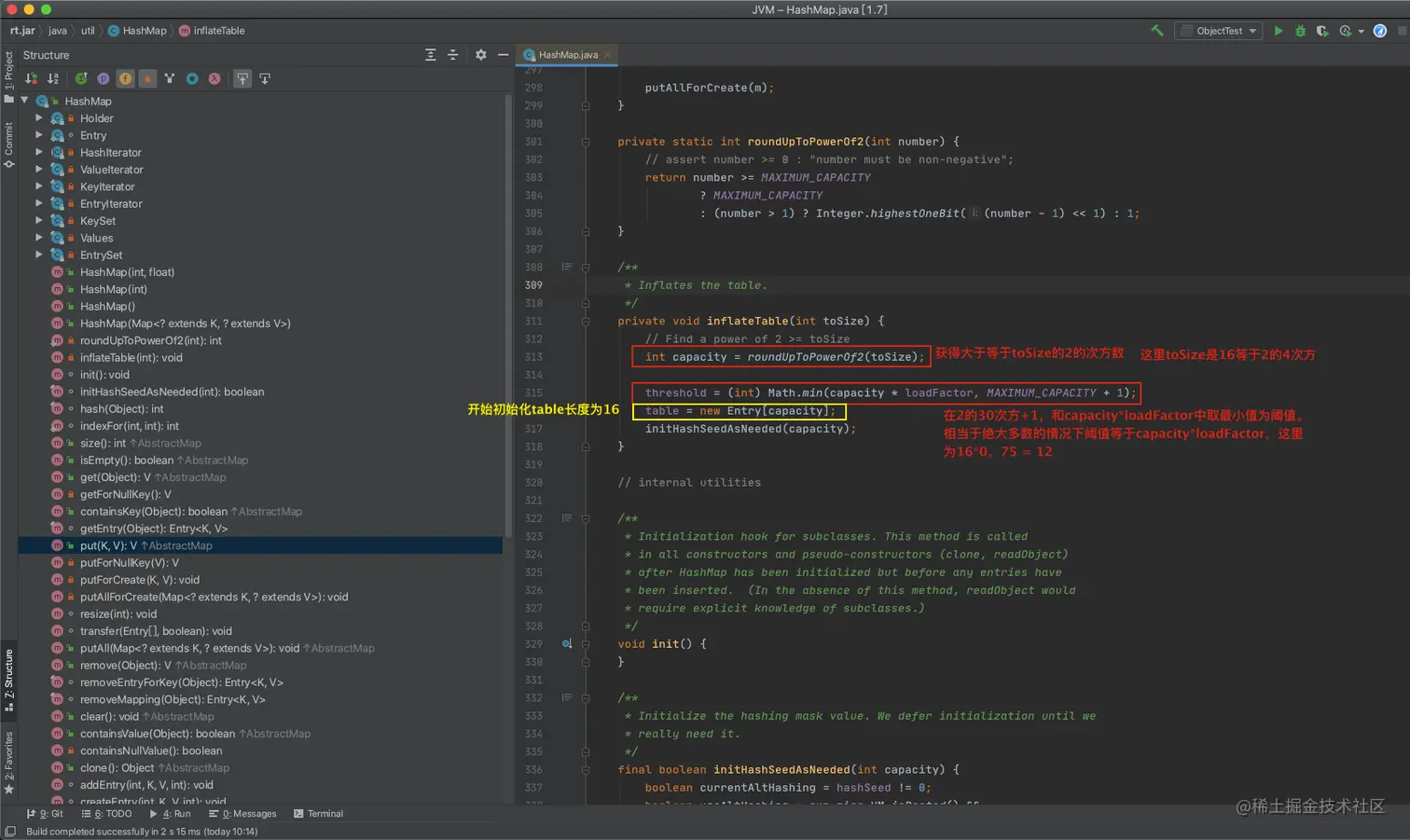Viewport: 1410px width, 840px height.
Task: Collapse the HashMap root node
Action: [x=25, y=101]
